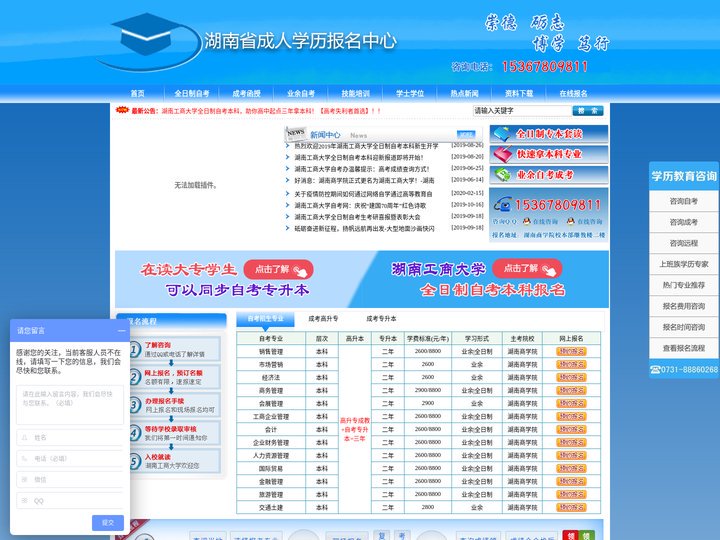Open news 关于疫情防控期间 article
720x540 pixels.
[363, 194]
